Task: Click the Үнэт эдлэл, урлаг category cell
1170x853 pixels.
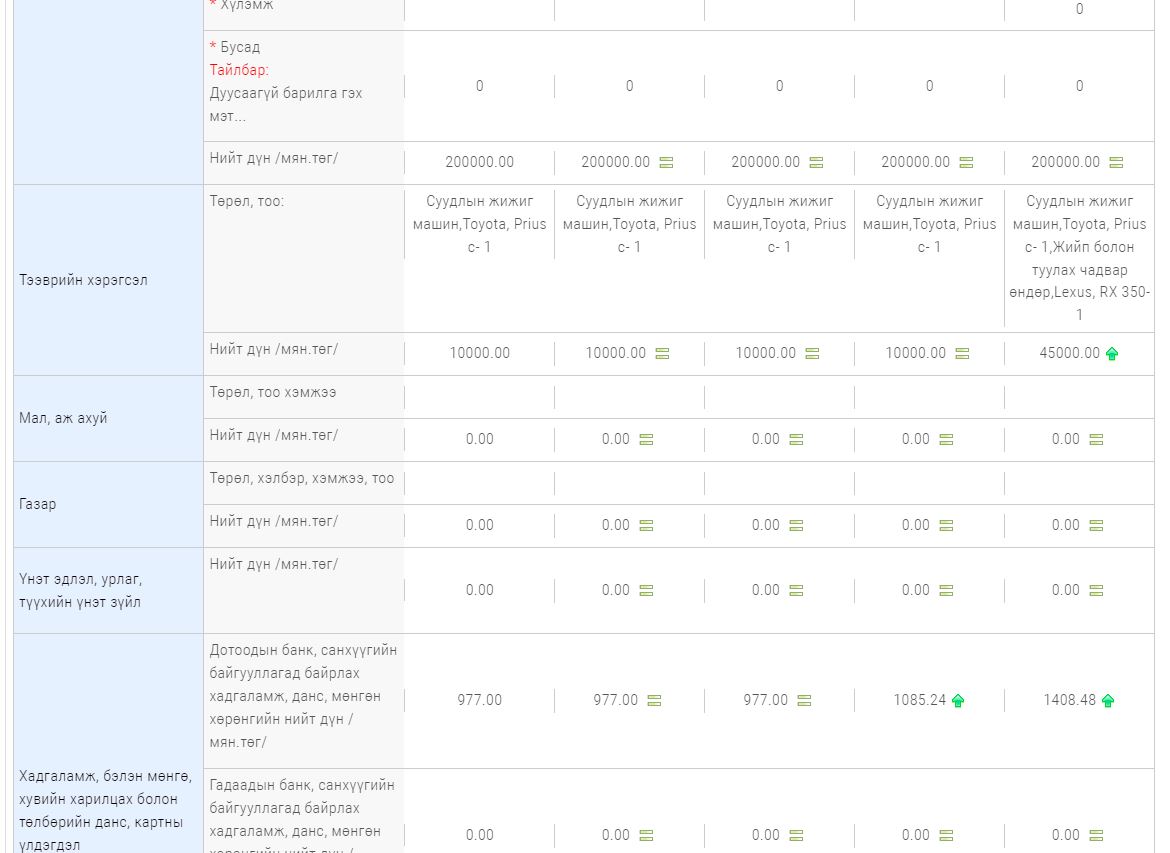Action: pos(80,590)
